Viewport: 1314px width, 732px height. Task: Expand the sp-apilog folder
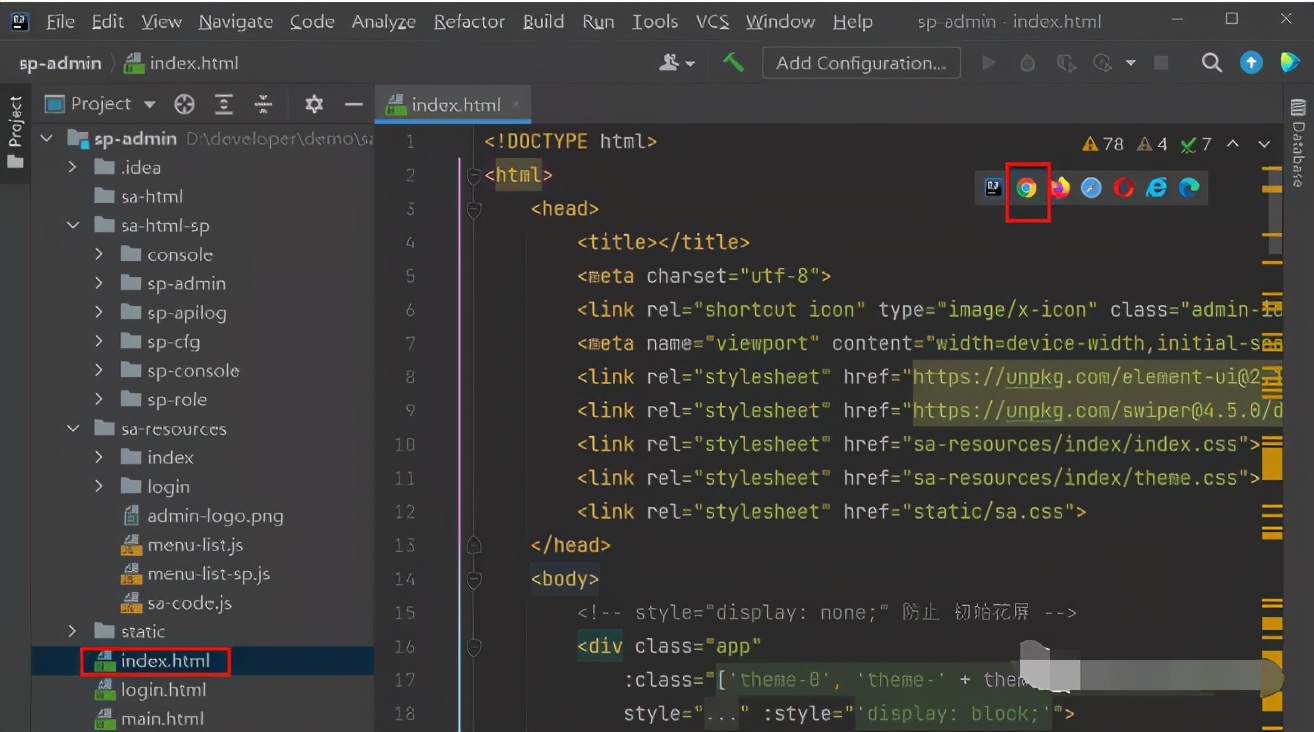tap(99, 312)
